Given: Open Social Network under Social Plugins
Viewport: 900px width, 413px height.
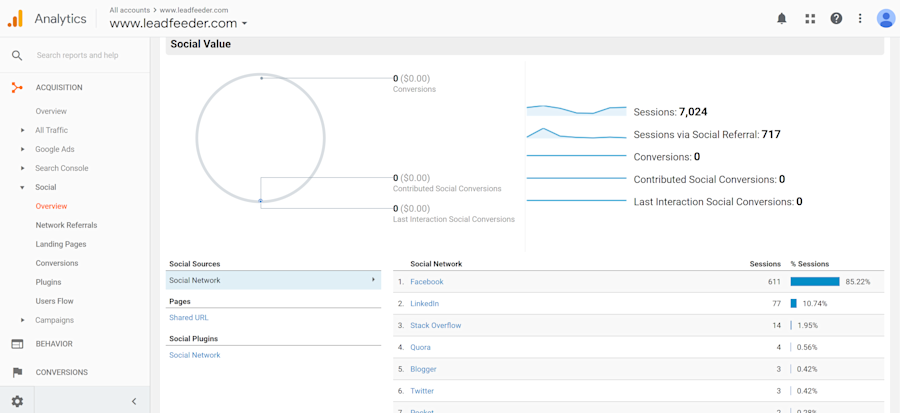Looking at the screenshot, I should [x=195, y=355].
